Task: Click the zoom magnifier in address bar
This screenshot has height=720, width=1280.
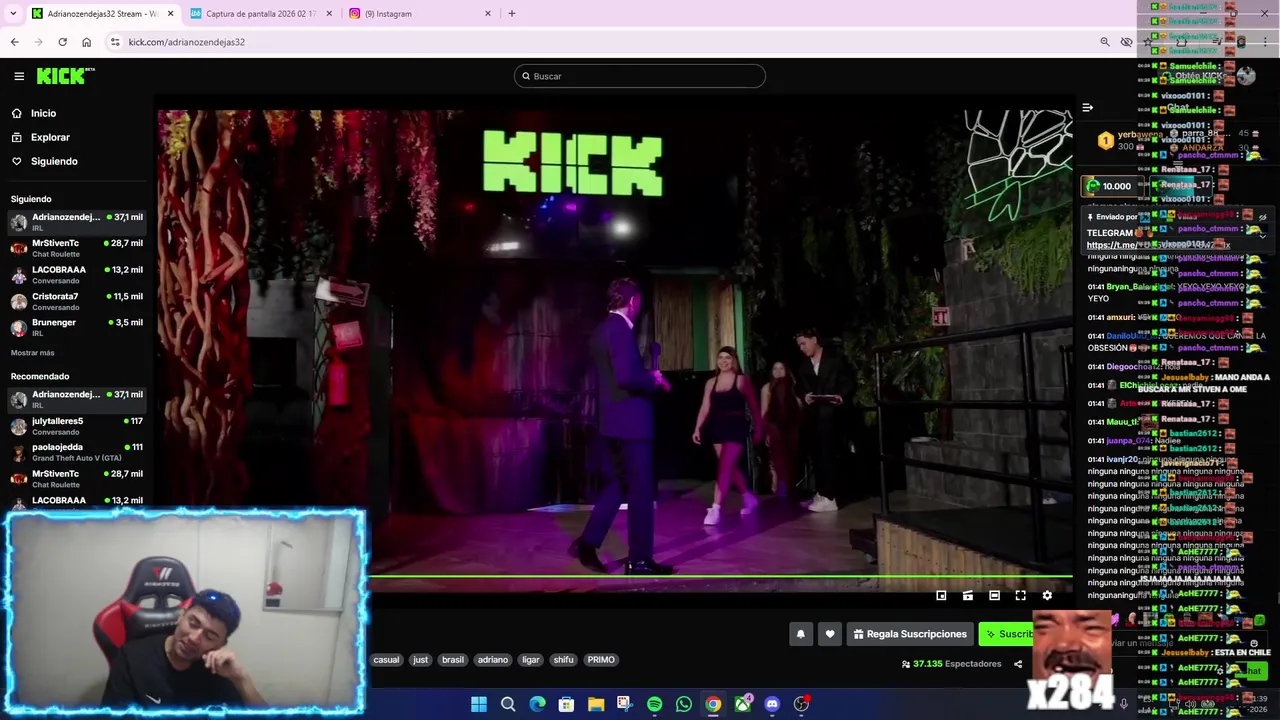Action: pos(1104,42)
